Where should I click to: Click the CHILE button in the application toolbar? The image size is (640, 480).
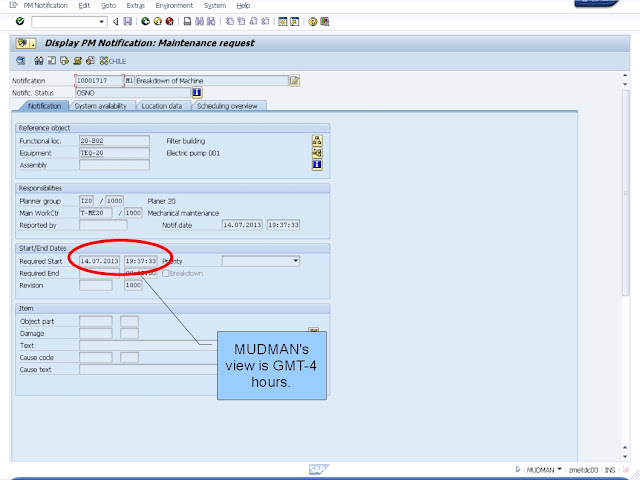113,61
